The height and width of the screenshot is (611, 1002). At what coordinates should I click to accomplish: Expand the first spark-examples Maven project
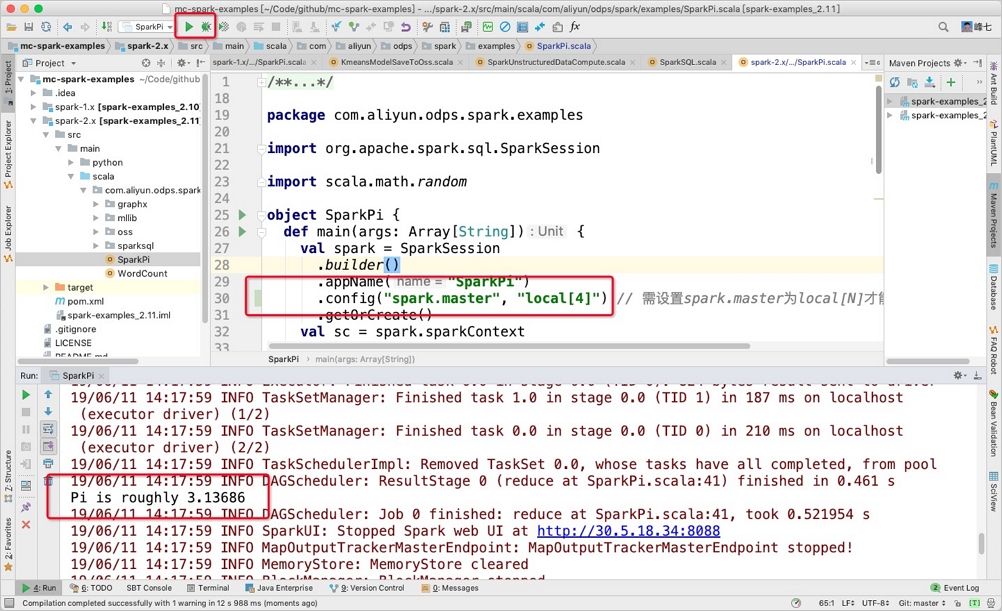[x=890, y=101]
